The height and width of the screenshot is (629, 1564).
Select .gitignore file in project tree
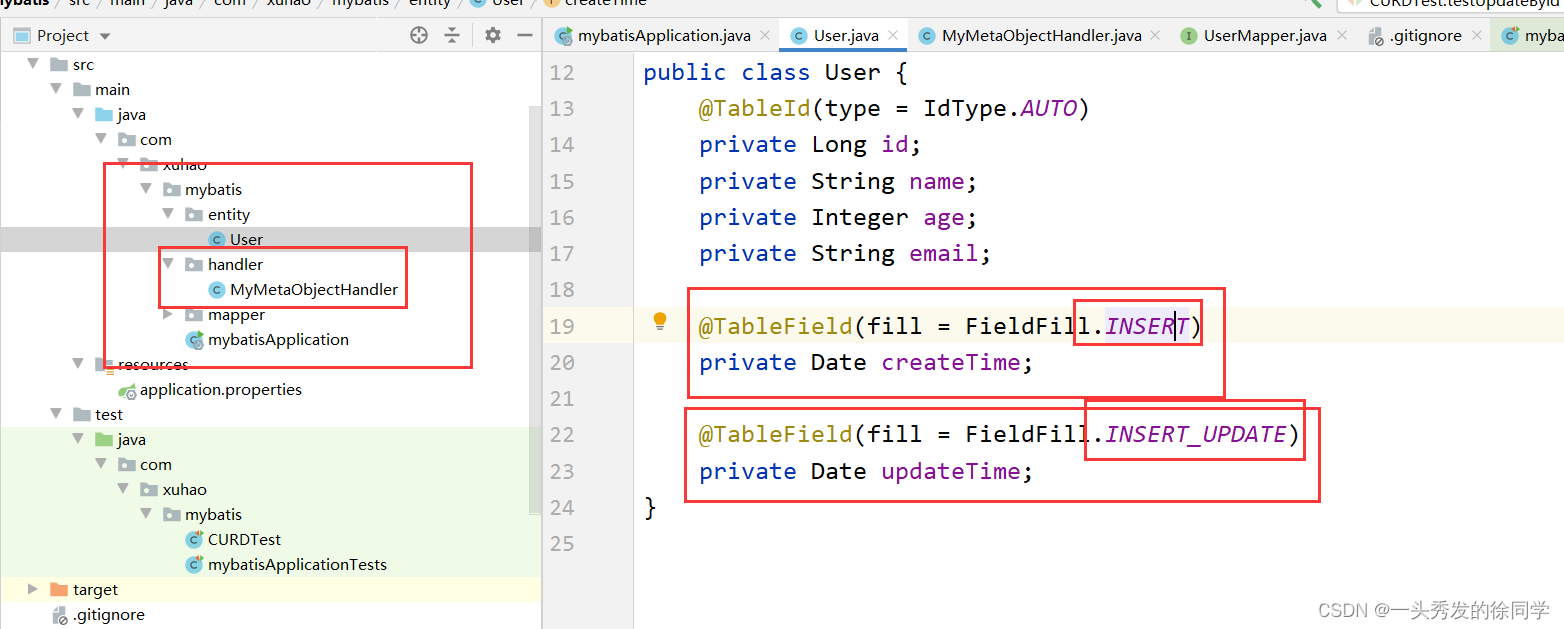point(109,614)
